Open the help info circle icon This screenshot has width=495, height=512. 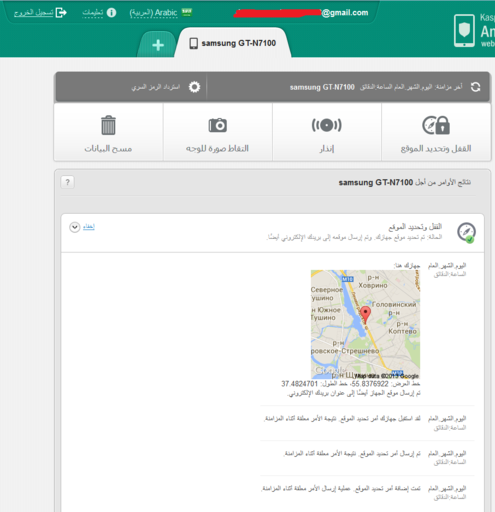111,13
